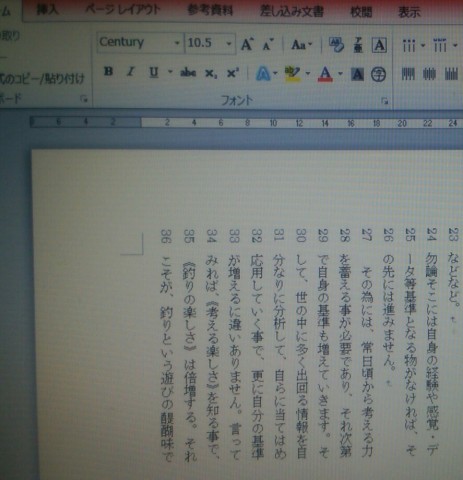Select the Enclose Characters icon
This screenshot has width=463, height=480.
(x=378, y=74)
